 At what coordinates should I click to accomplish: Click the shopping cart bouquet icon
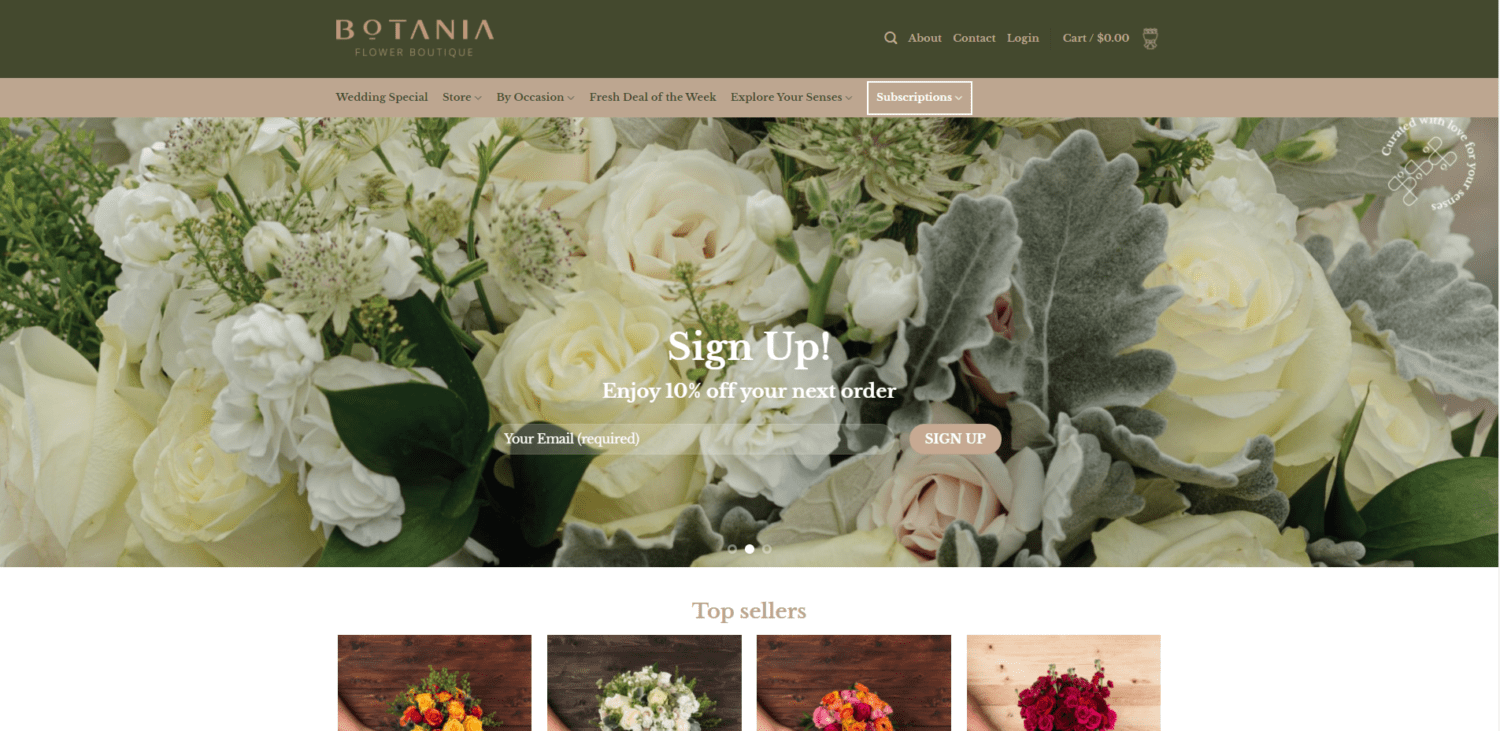pos(1150,39)
